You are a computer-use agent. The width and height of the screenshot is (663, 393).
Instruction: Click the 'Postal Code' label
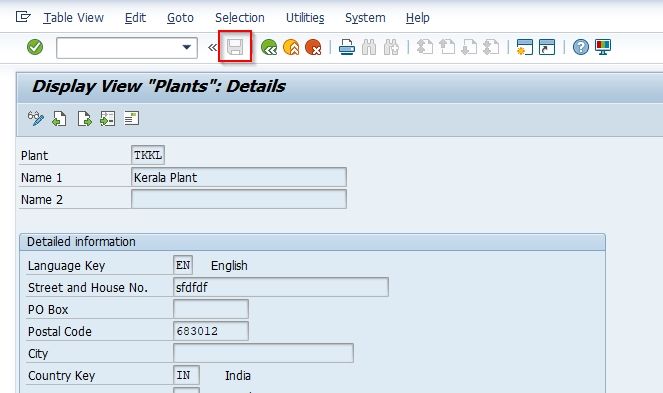[60, 332]
